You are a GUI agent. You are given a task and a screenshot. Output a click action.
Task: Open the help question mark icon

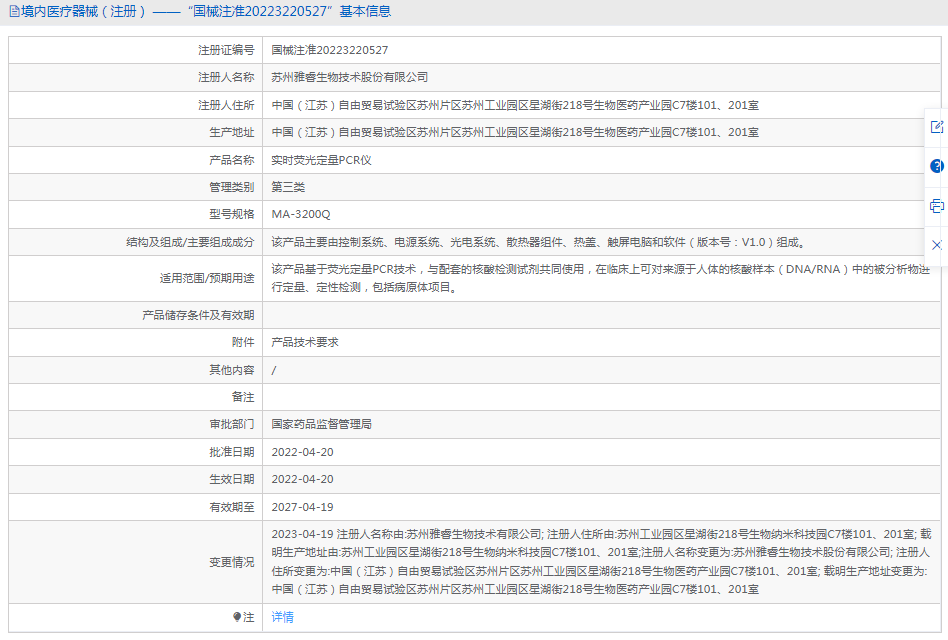(x=937, y=166)
